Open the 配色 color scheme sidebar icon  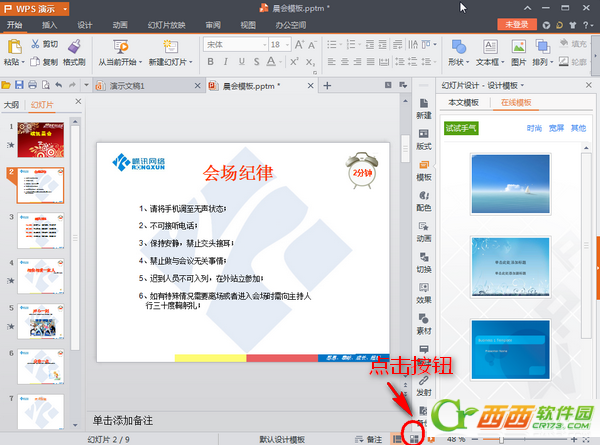pyautogui.click(x=424, y=196)
